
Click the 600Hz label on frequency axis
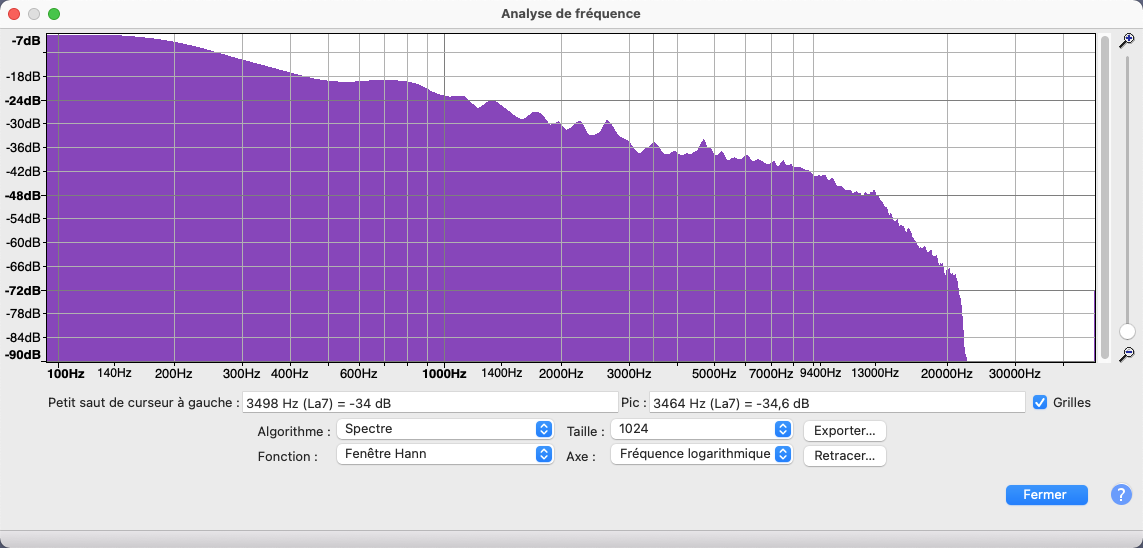[358, 374]
